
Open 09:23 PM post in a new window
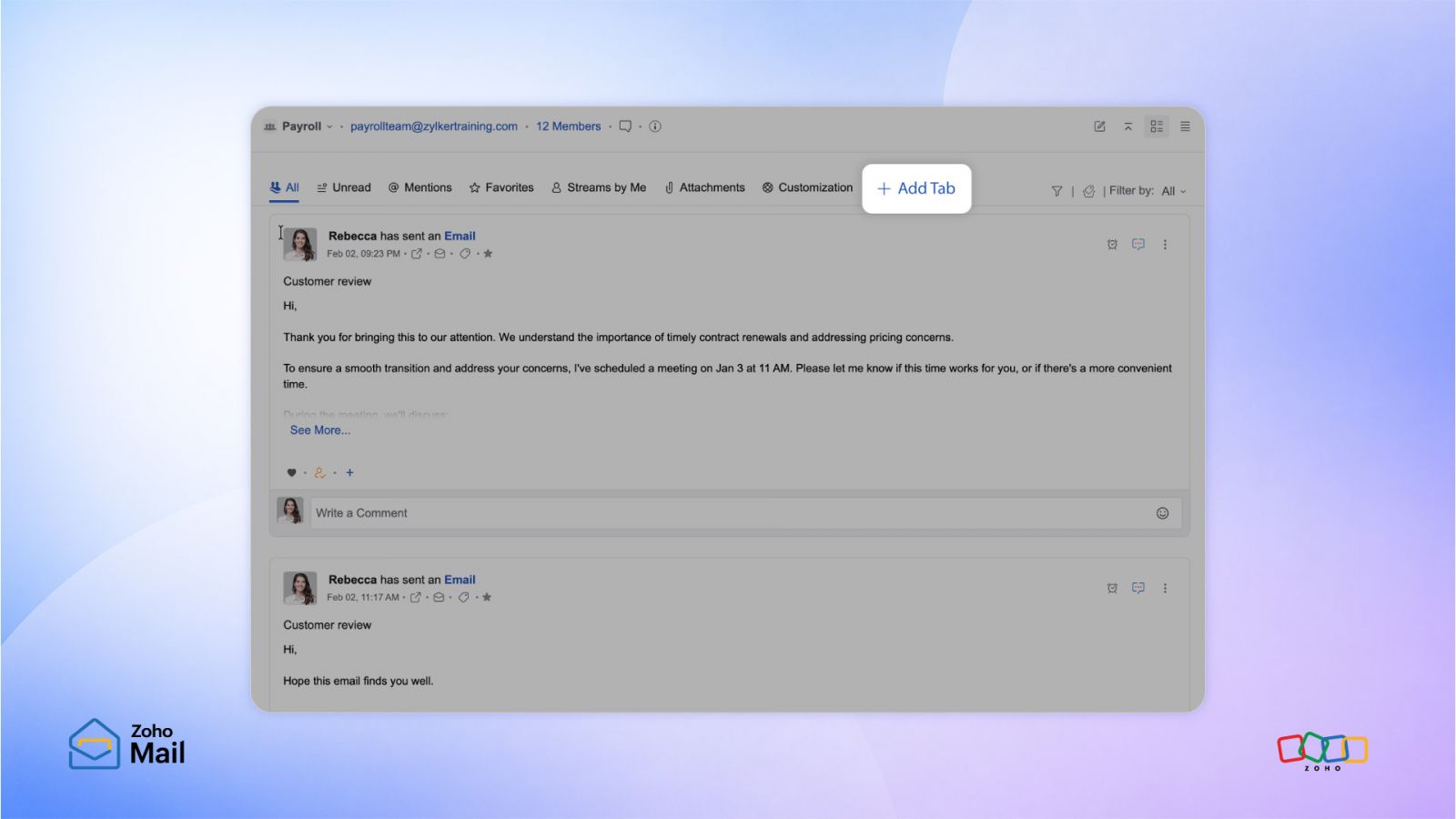pyautogui.click(x=417, y=254)
